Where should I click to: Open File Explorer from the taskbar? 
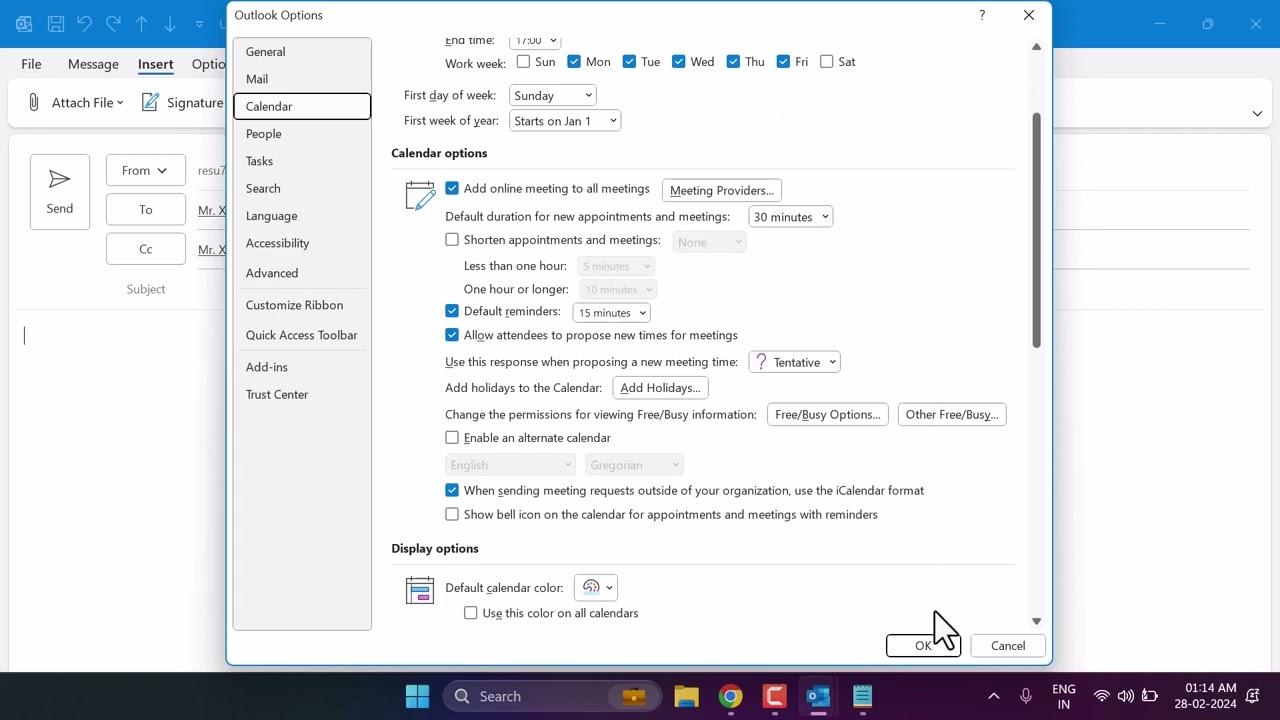click(686, 696)
